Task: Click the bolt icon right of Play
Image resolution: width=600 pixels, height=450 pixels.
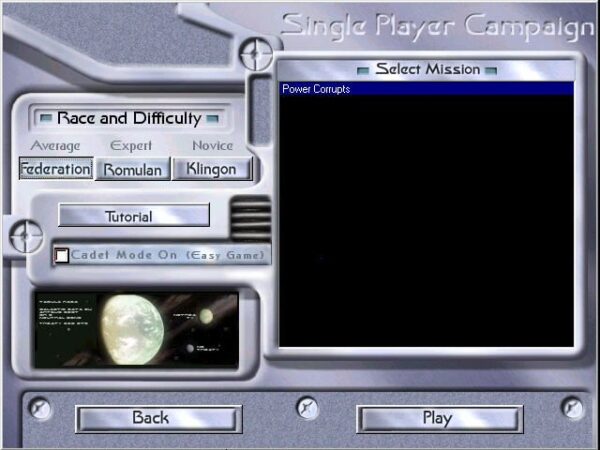Action: (x=572, y=407)
